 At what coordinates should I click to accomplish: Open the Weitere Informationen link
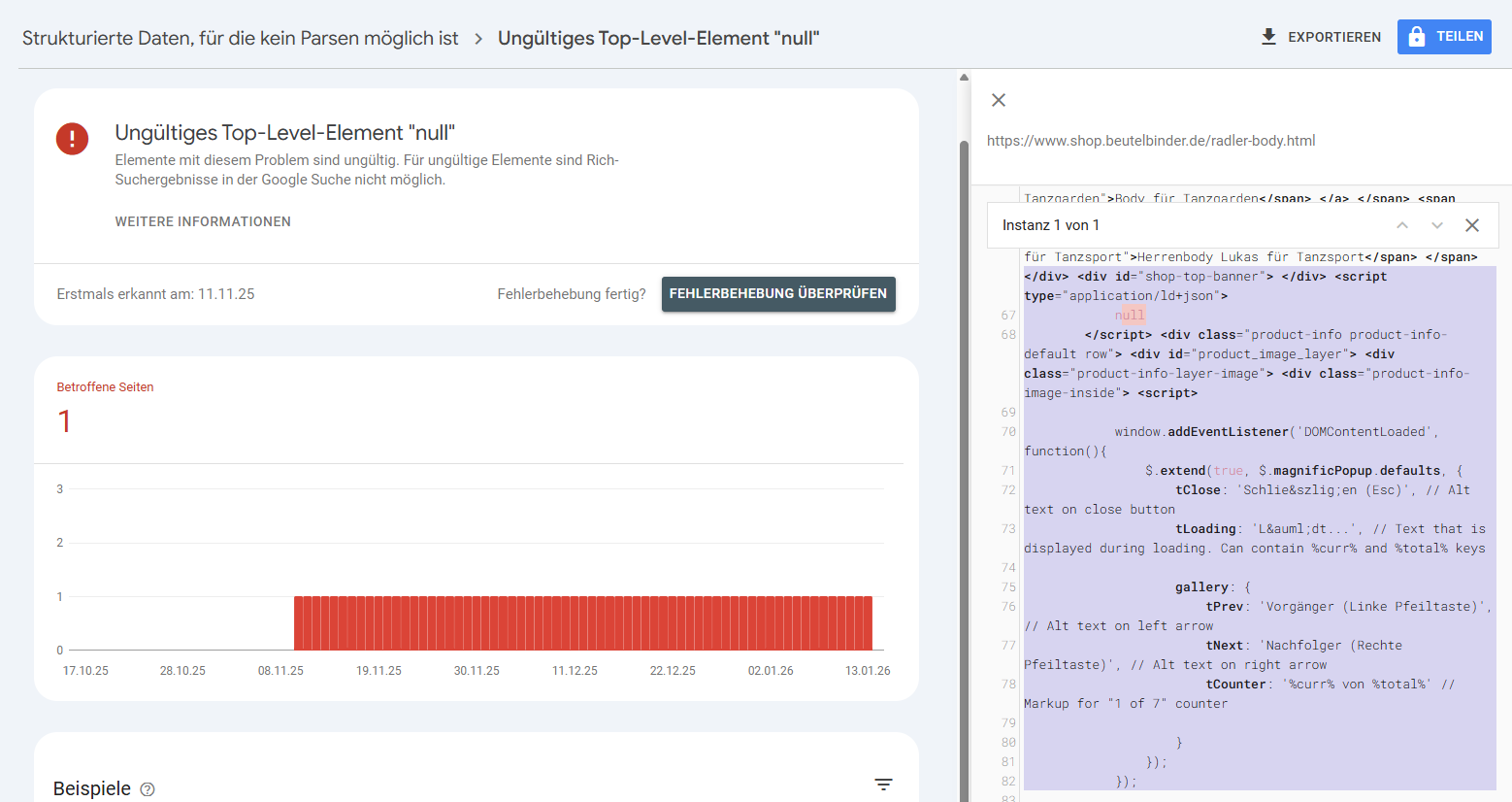click(203, 221)
